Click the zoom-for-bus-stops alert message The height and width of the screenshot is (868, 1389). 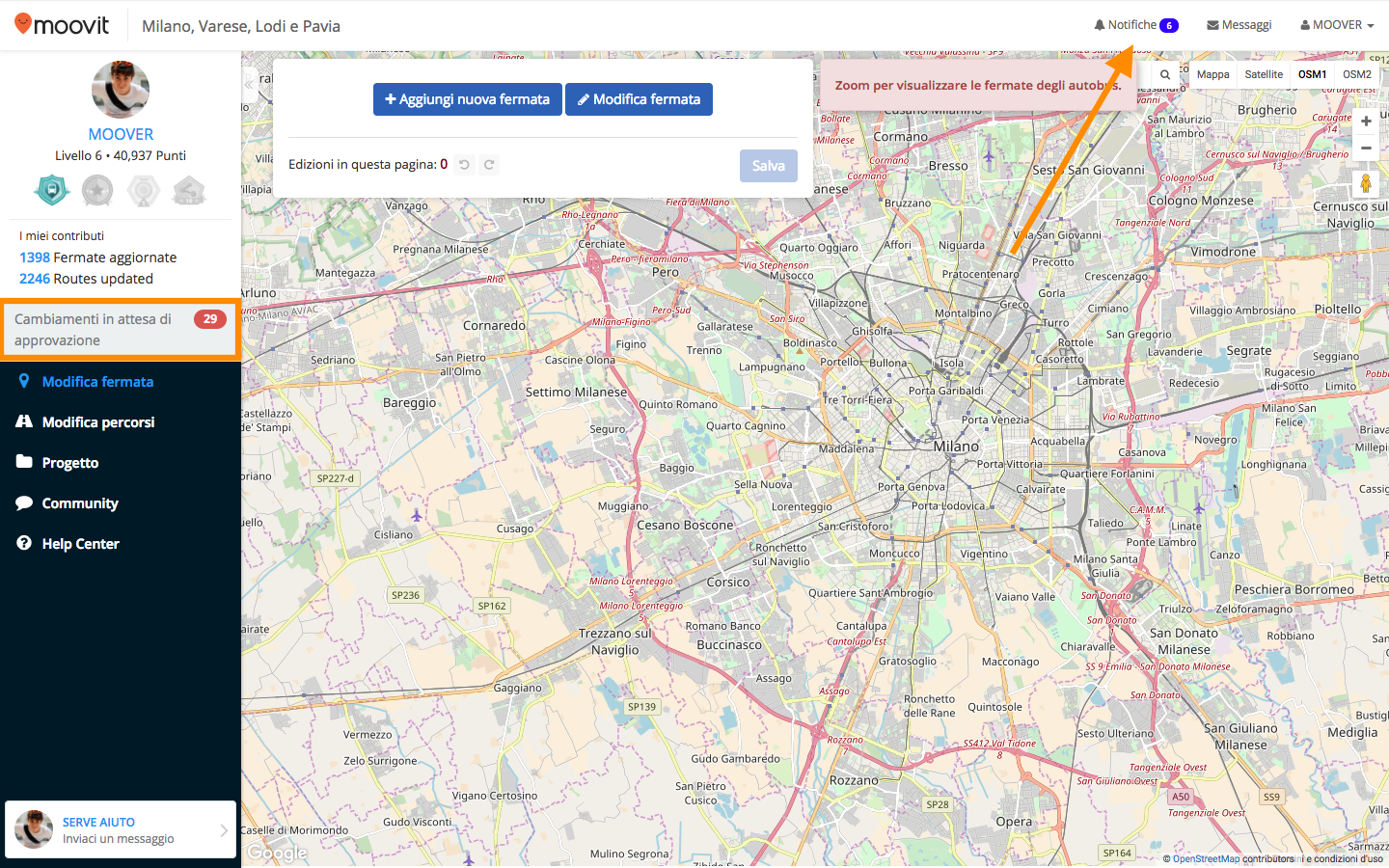click(x=978, y=85)
